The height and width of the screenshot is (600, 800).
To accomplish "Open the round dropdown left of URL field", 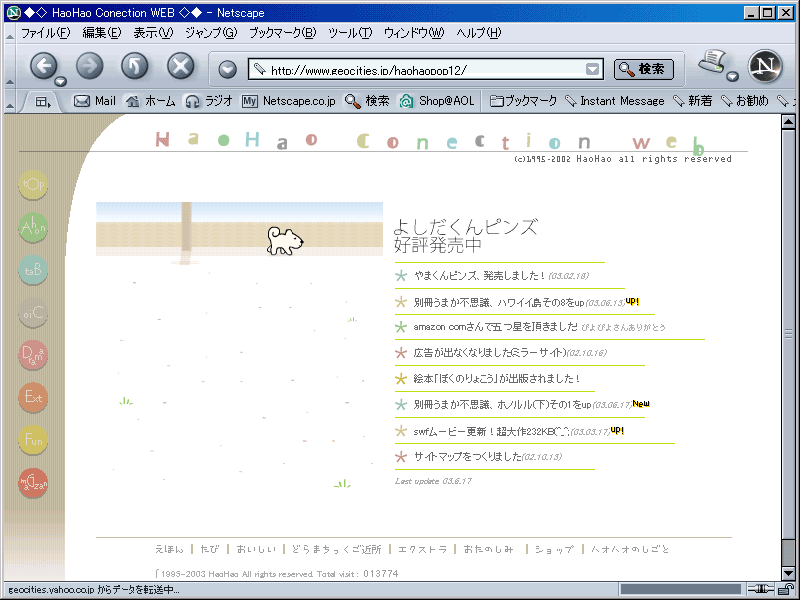I will point(227,69).
